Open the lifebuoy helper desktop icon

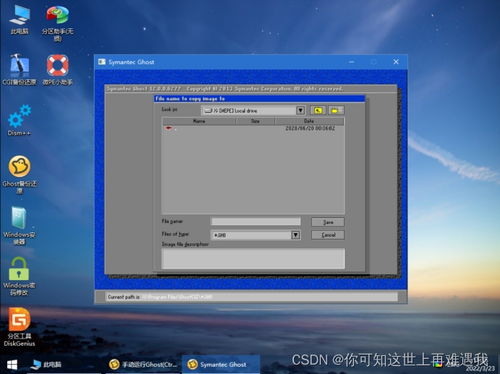coord(57,69)
